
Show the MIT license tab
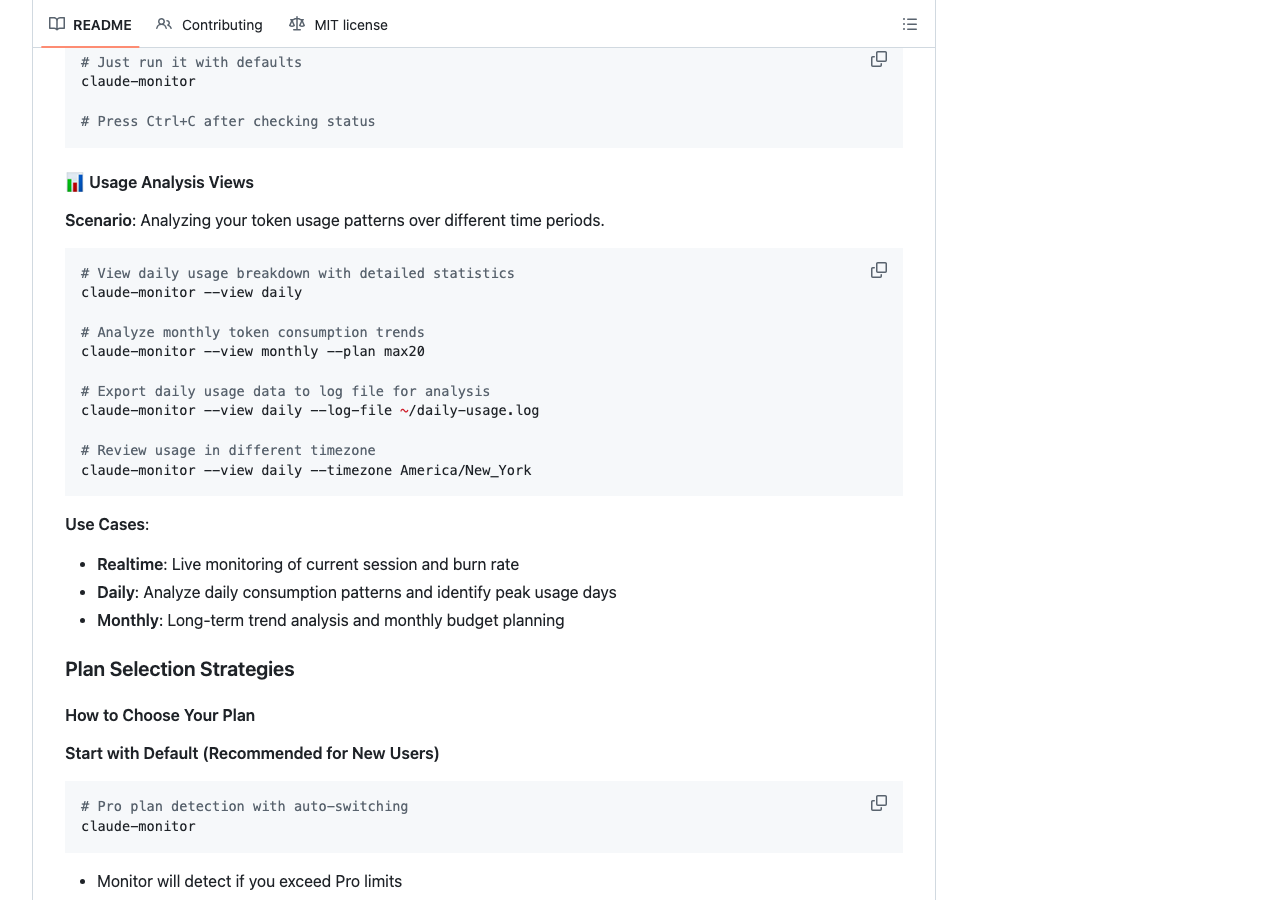350,25
